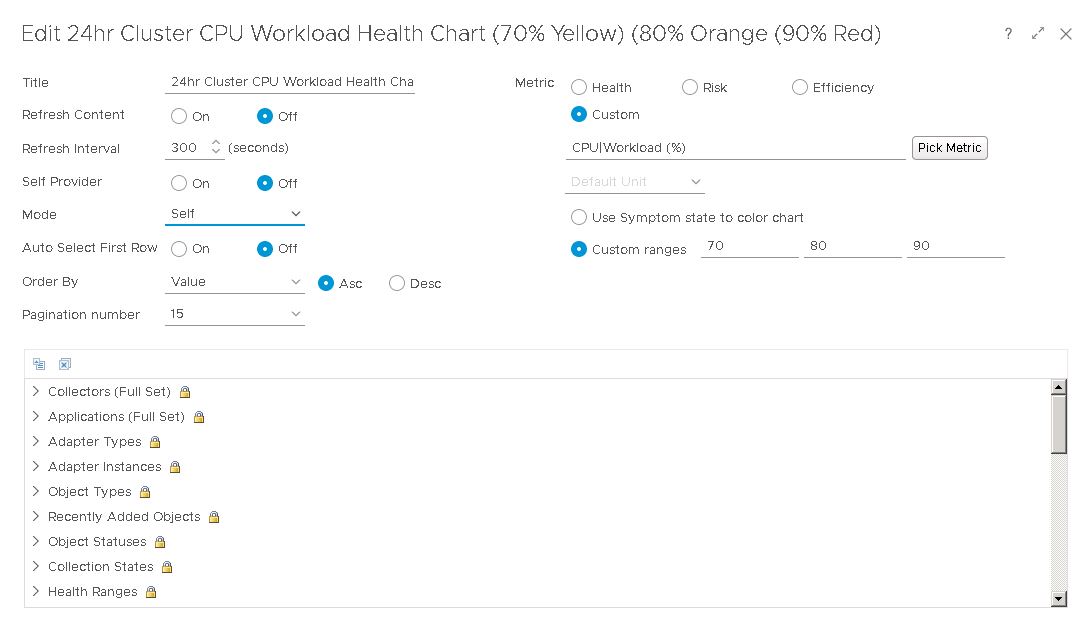Click the help question mark icon
The height and width of the screenshot is (617, 1085).
pos(1009,34)
